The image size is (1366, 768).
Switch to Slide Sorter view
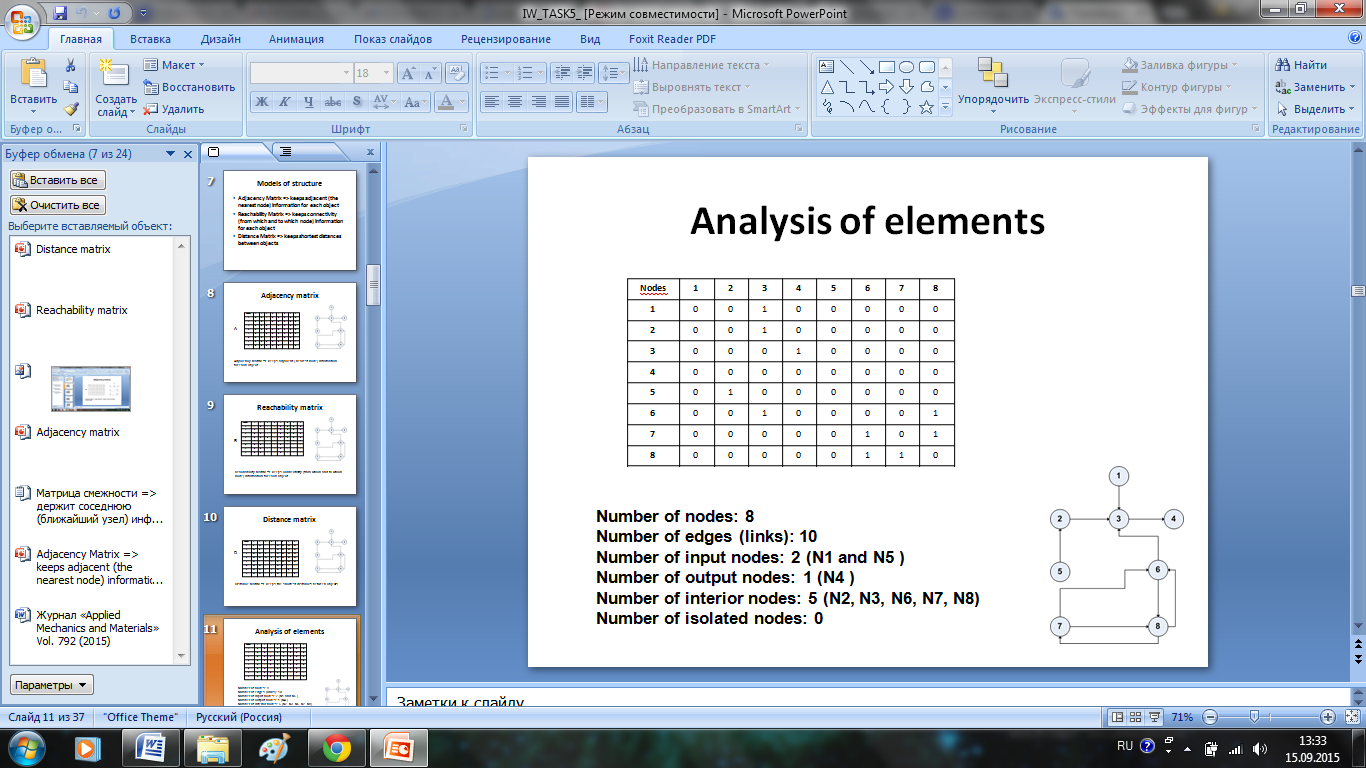coord(1137,717)
